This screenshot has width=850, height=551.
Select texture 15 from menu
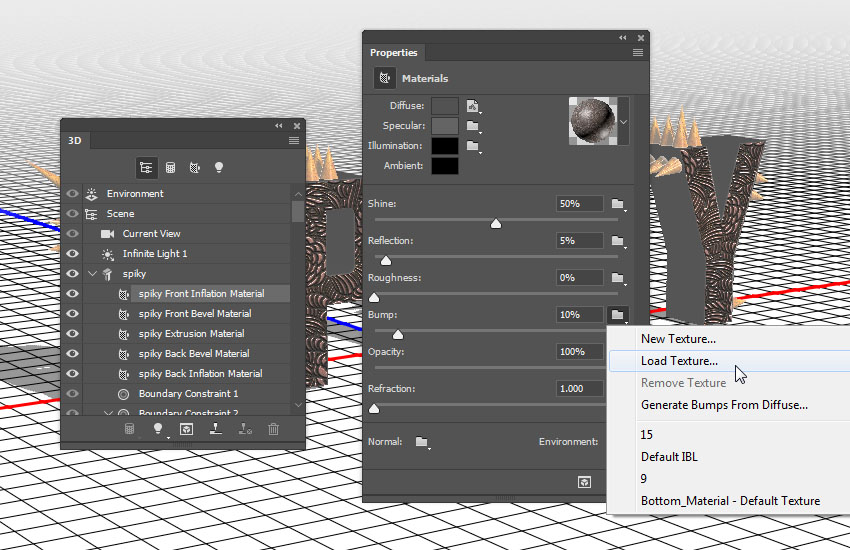[647, 435]
